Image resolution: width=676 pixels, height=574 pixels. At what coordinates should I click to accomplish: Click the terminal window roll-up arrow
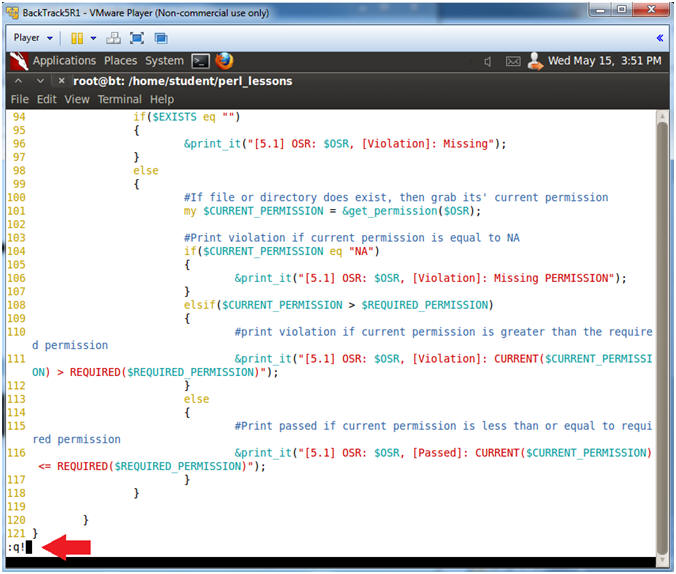pyautogui.click(x=19, y=81)
